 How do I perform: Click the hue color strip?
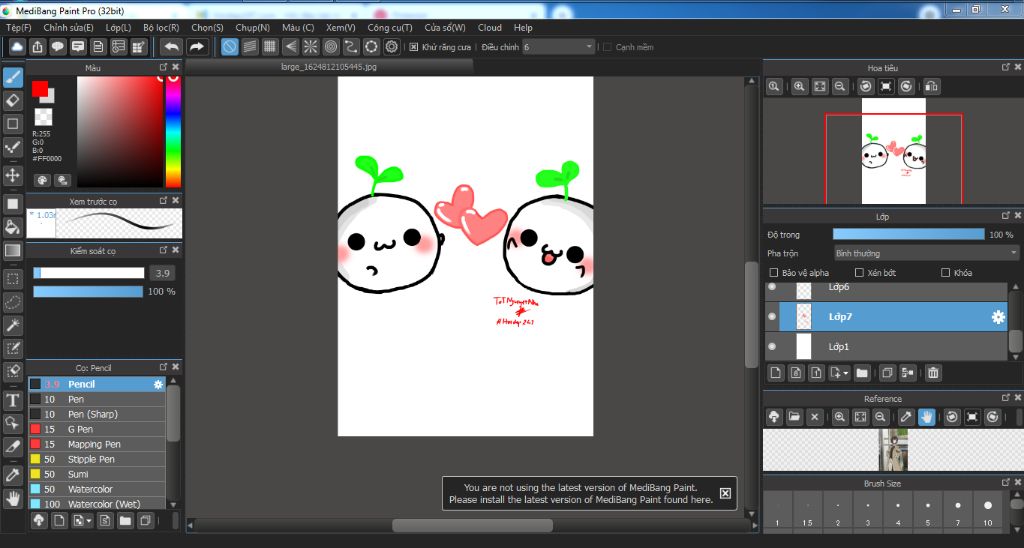point(173,132)
